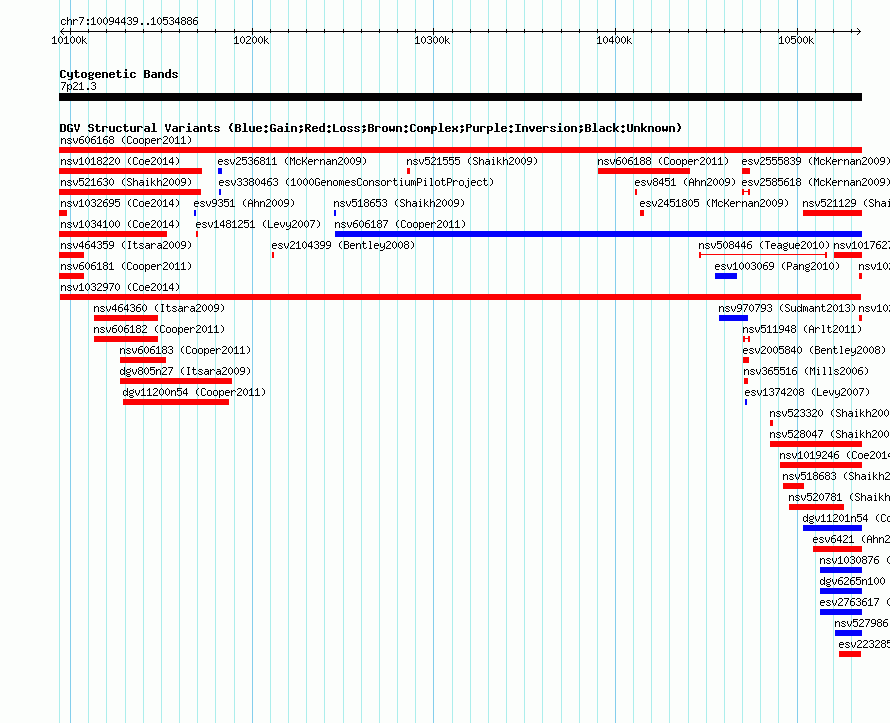This screenshot has width=890, height=723.
Task: Open nsv606188 (Cooper2011) variant
Action: (663, 161)
